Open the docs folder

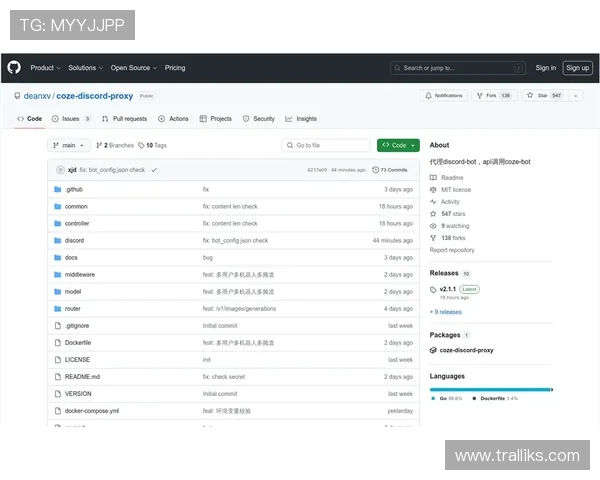pos(71,258)
